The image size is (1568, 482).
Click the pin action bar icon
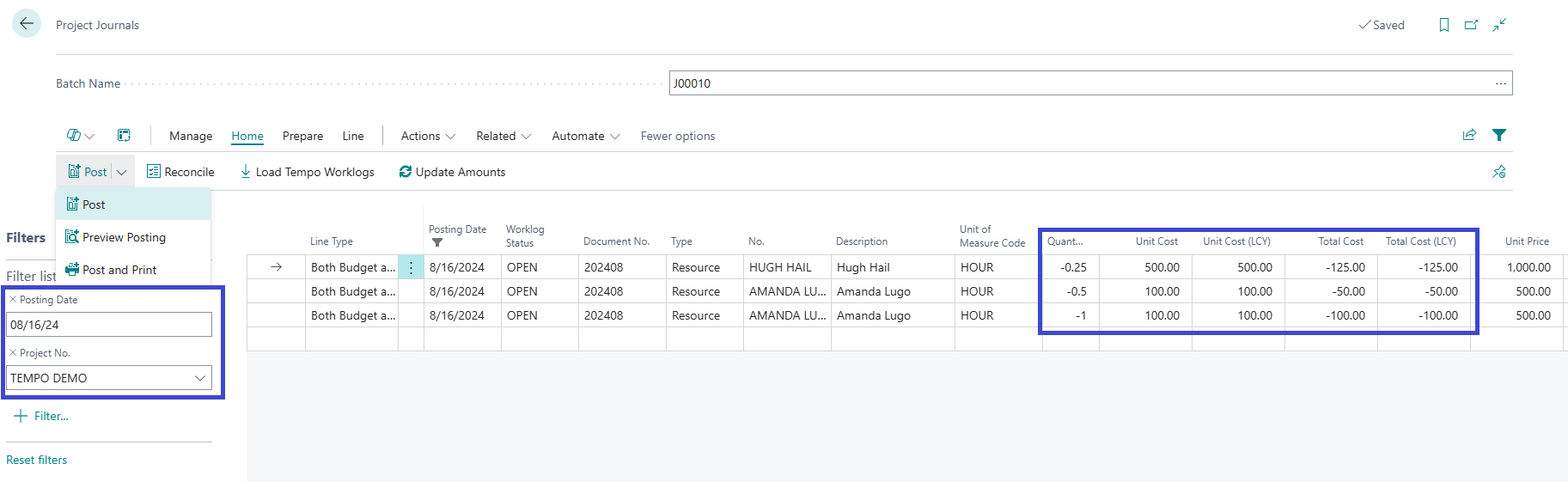1499,172
